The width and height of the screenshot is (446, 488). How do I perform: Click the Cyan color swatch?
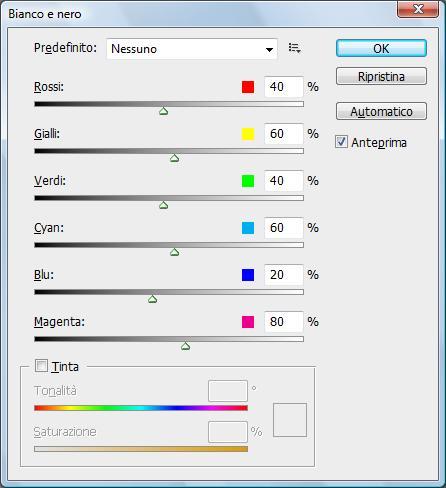248,228
